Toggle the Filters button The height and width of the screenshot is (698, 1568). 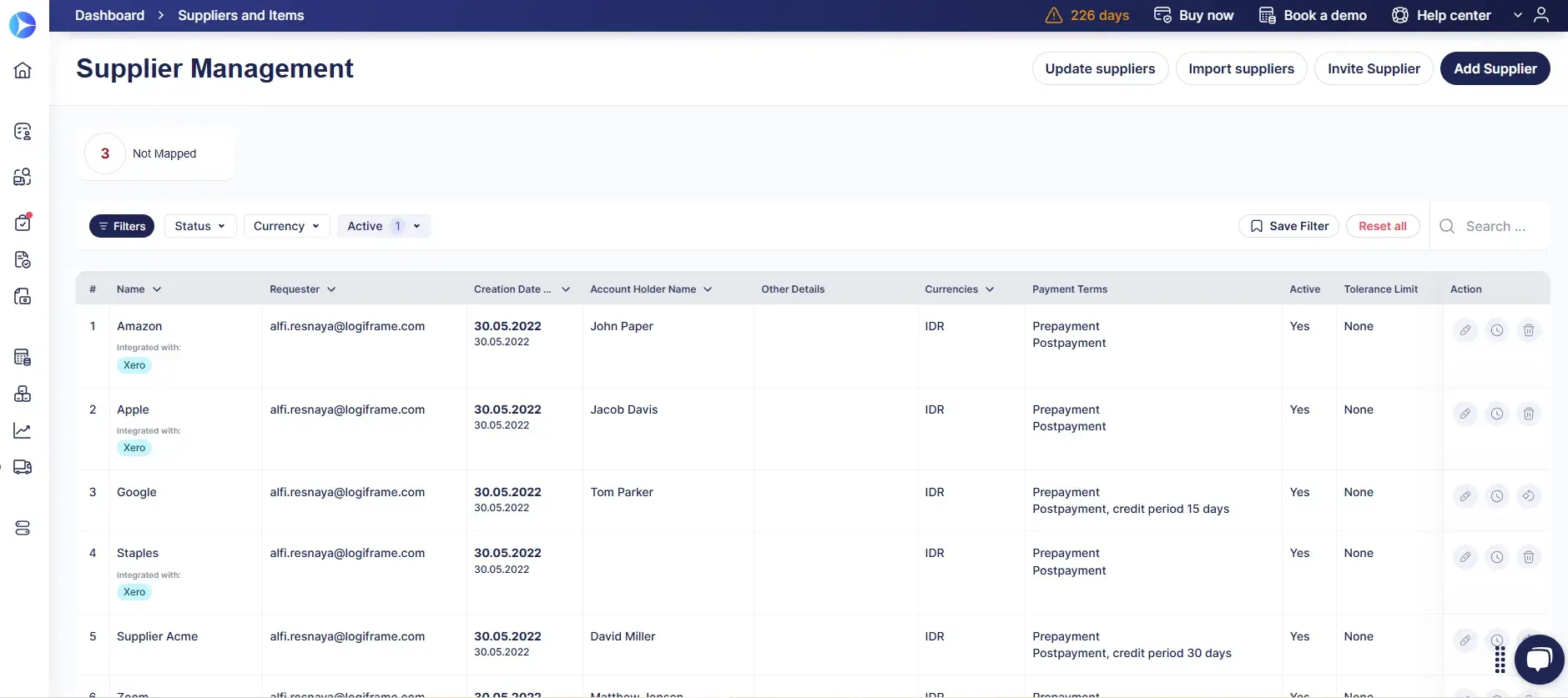pos(122,226)
